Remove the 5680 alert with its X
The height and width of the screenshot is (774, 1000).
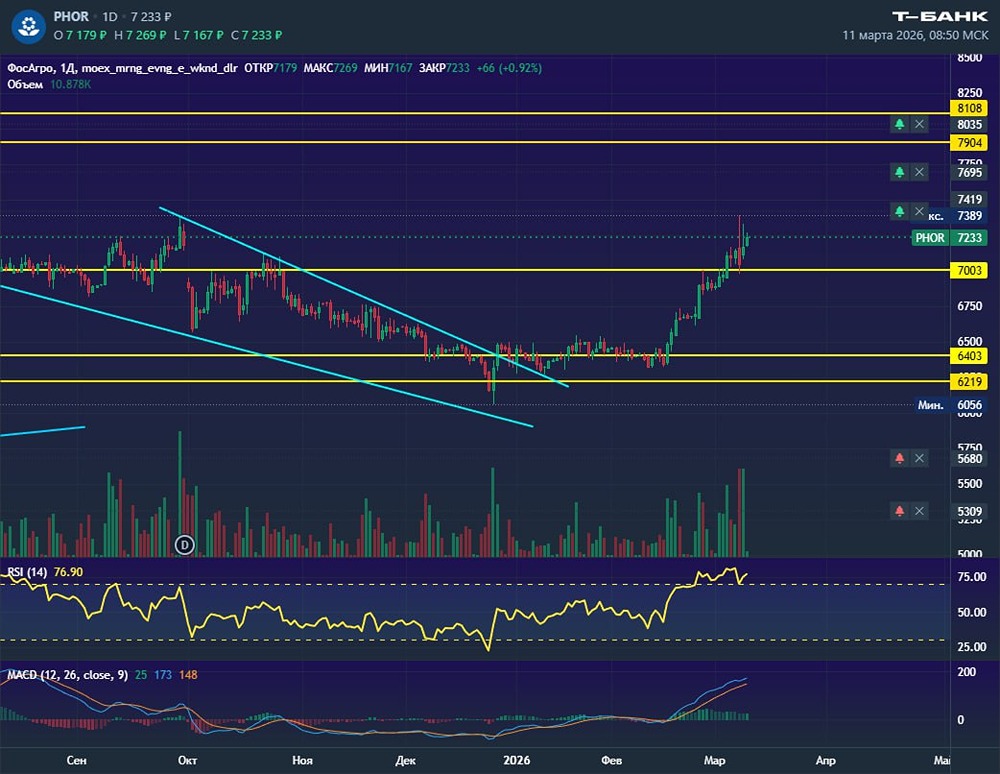click(x=919, y=458)
